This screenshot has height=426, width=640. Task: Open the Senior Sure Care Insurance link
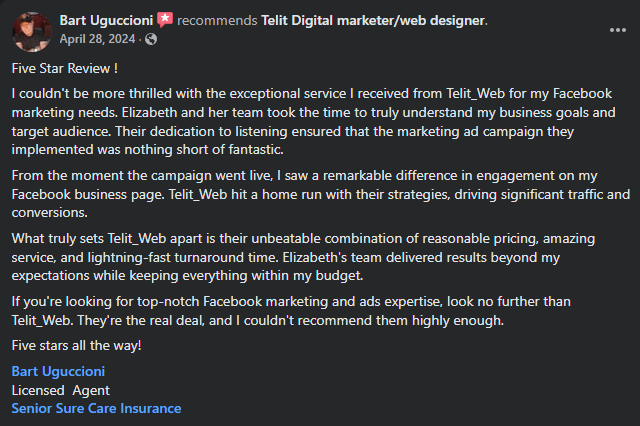[x=96, y=408]
